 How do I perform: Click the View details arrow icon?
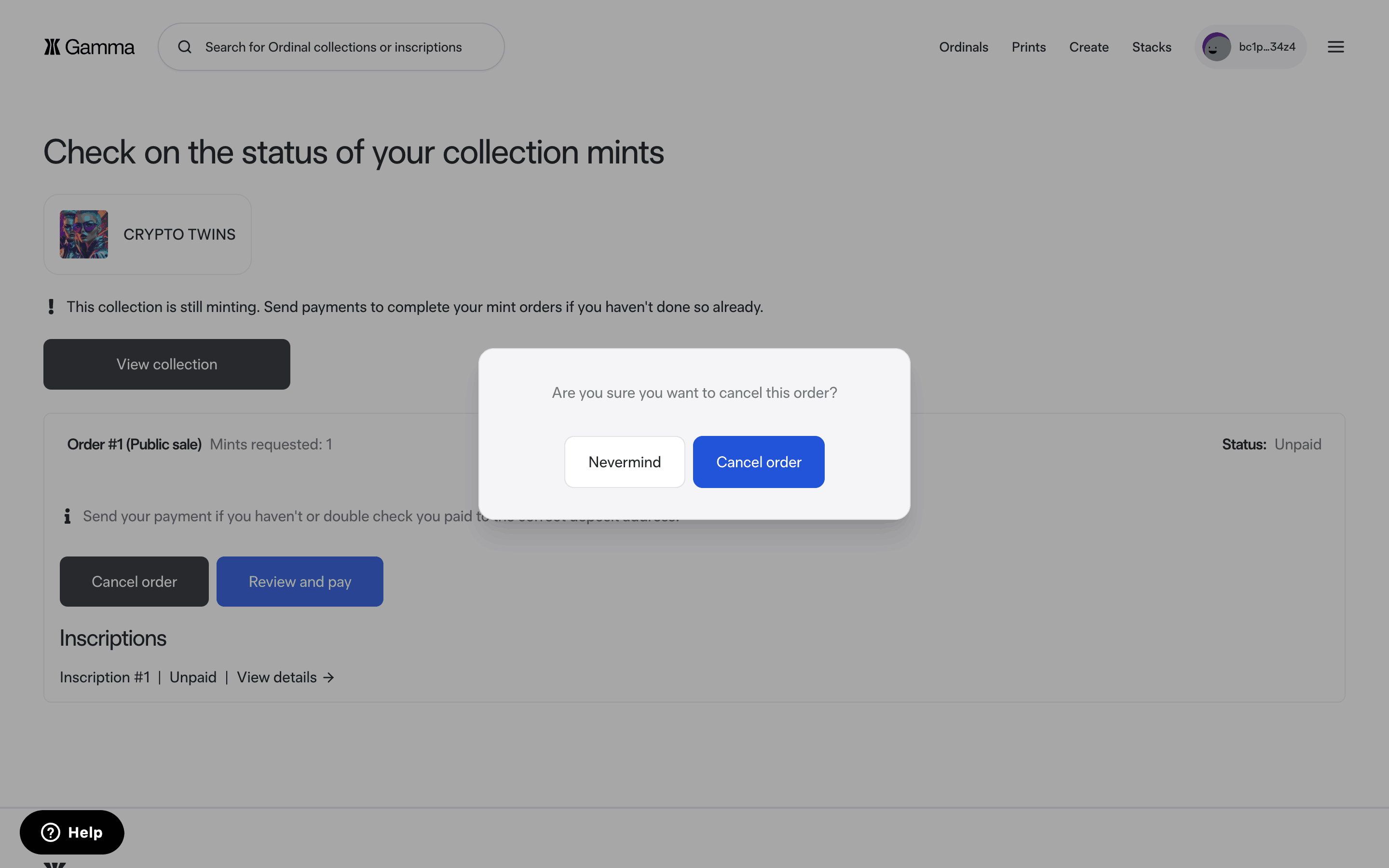(329, 678)
